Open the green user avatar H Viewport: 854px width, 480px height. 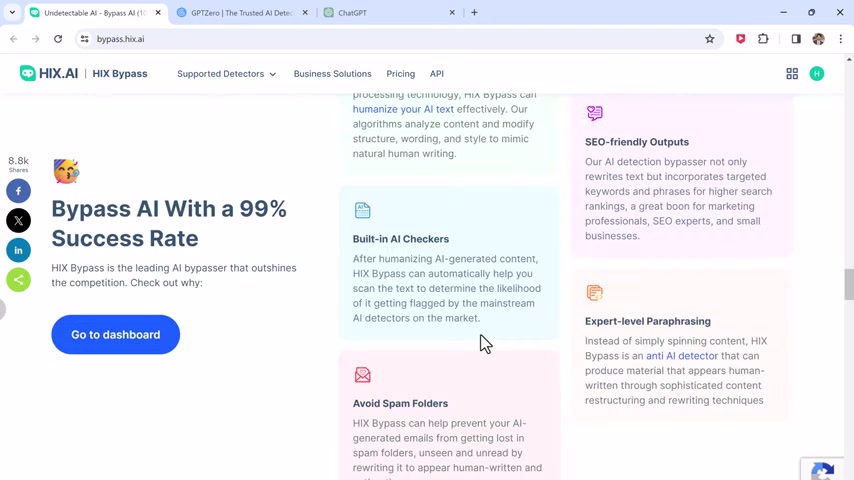(816, 74)
